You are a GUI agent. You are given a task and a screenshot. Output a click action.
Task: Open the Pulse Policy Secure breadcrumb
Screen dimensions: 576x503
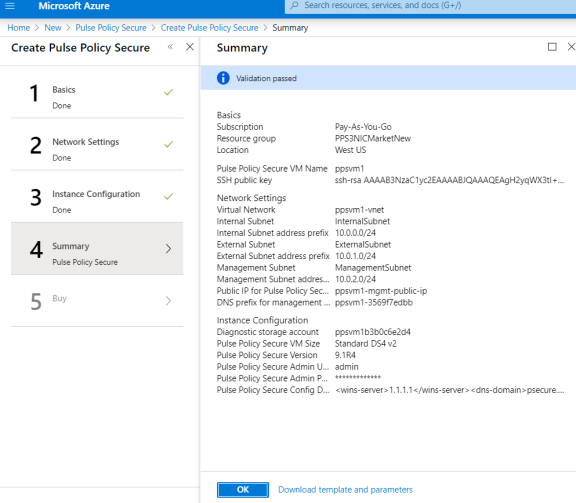pyautogui.click(x=111, y=28)
